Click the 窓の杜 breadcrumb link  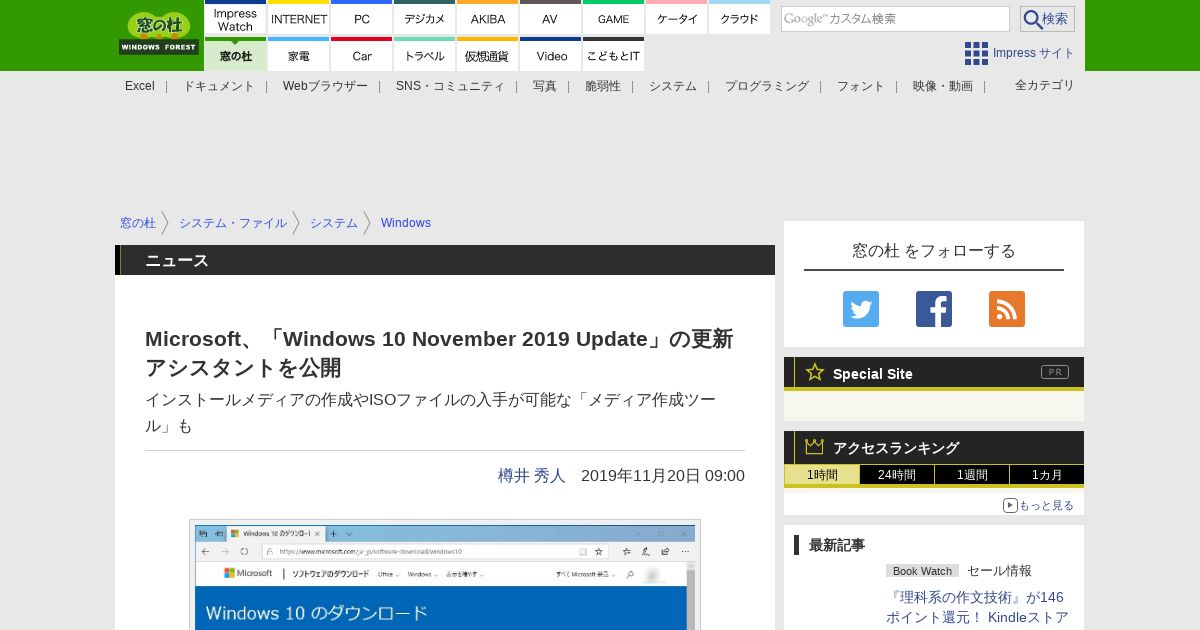138,223
